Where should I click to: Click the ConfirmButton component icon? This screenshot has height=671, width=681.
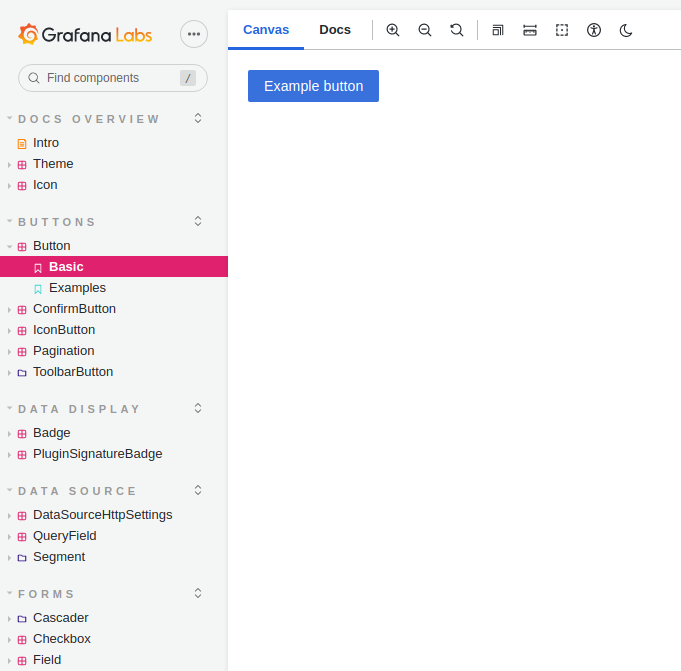pos(22,310)
